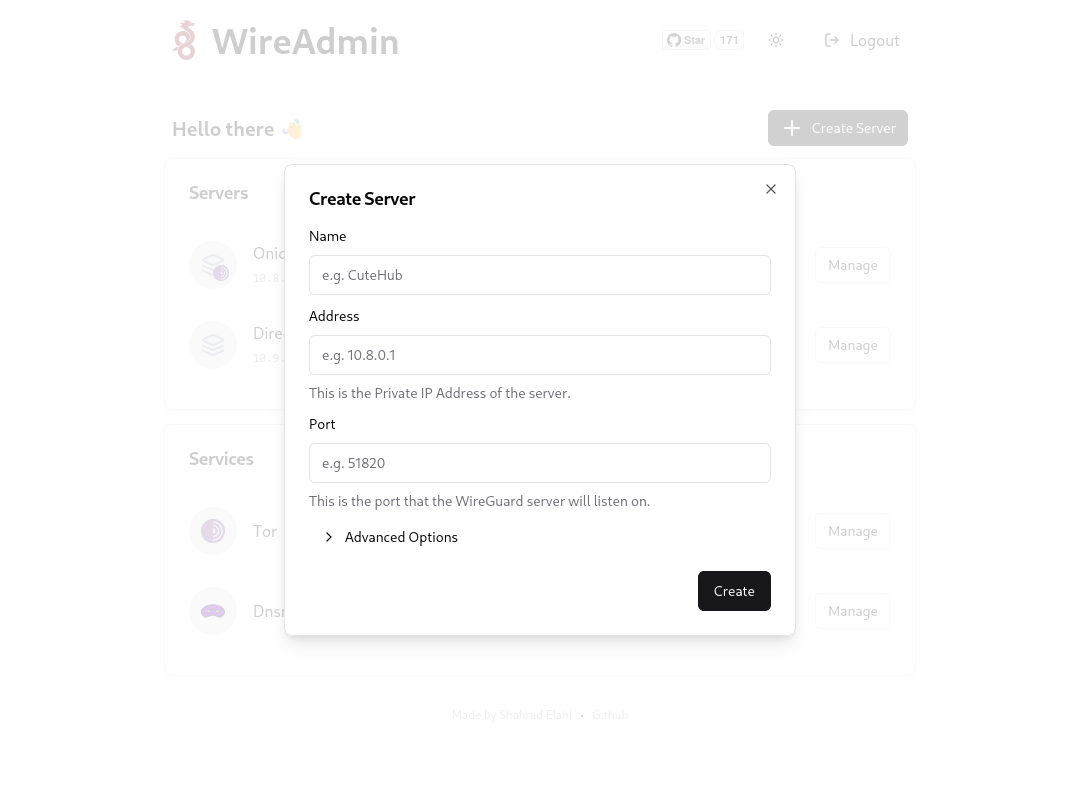Click the GitHub Star badge
This screenshot has height=800, width=1080.
(x=686, y=40)
